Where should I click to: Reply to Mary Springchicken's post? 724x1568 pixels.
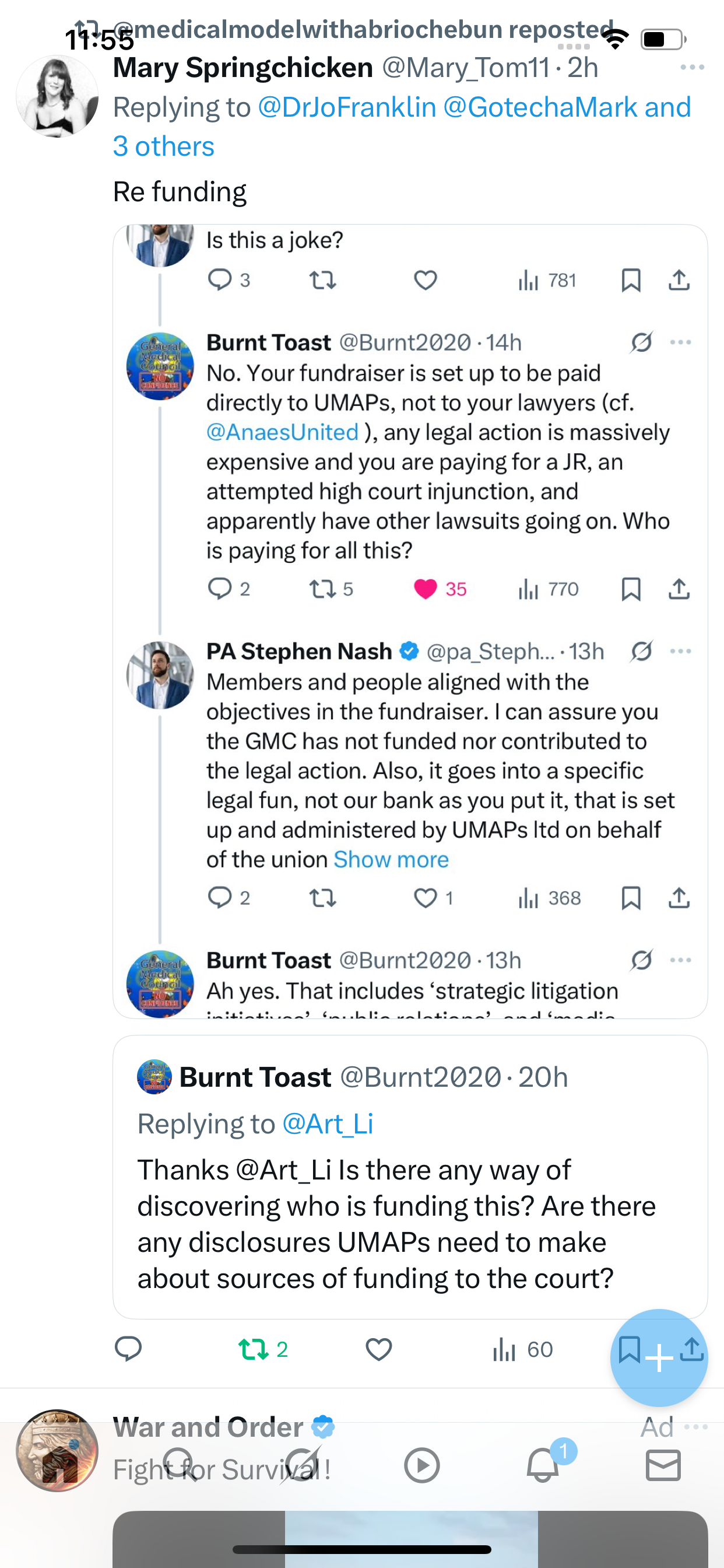[x=128, y=1349]
